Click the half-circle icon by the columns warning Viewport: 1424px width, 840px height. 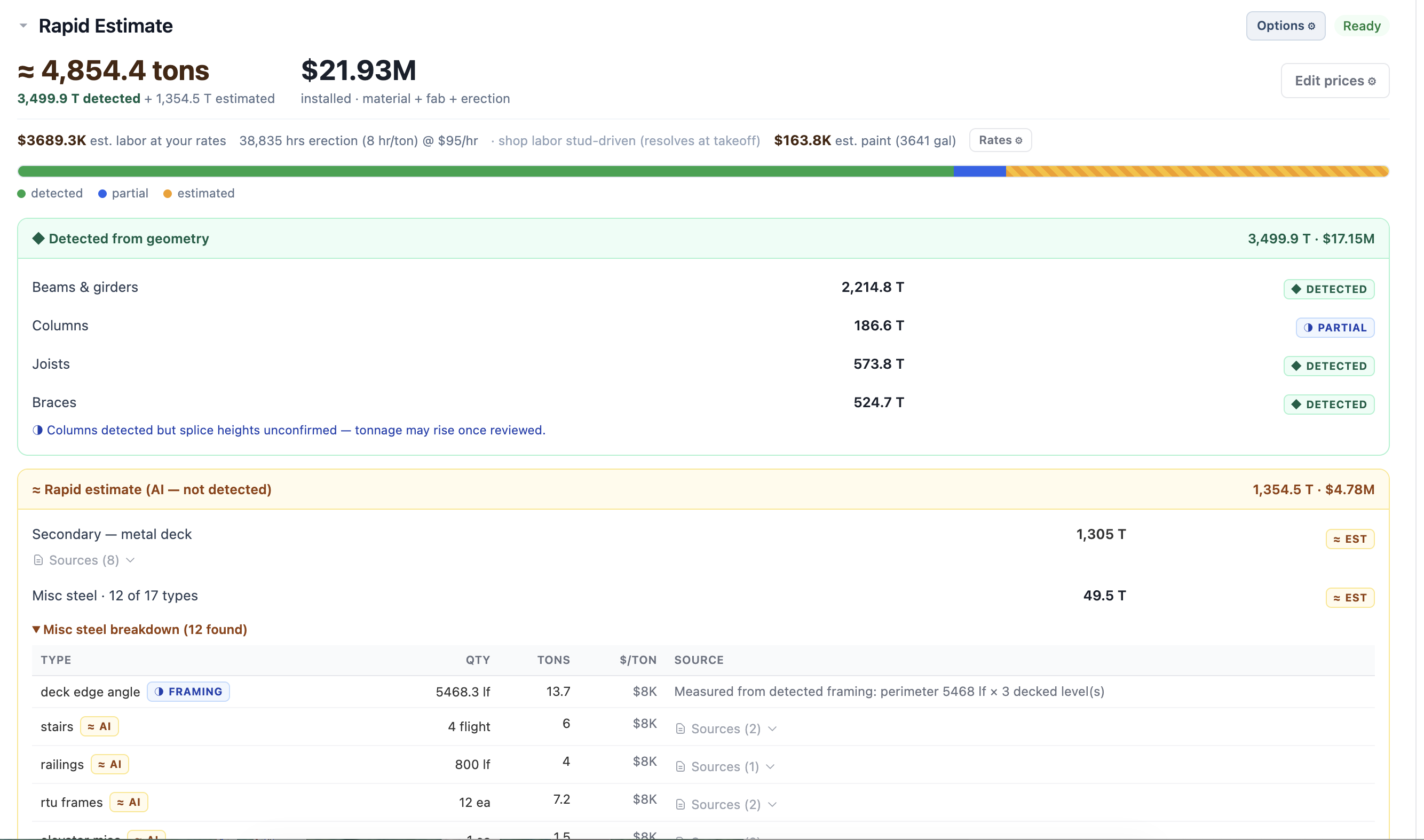click(37, 430)
